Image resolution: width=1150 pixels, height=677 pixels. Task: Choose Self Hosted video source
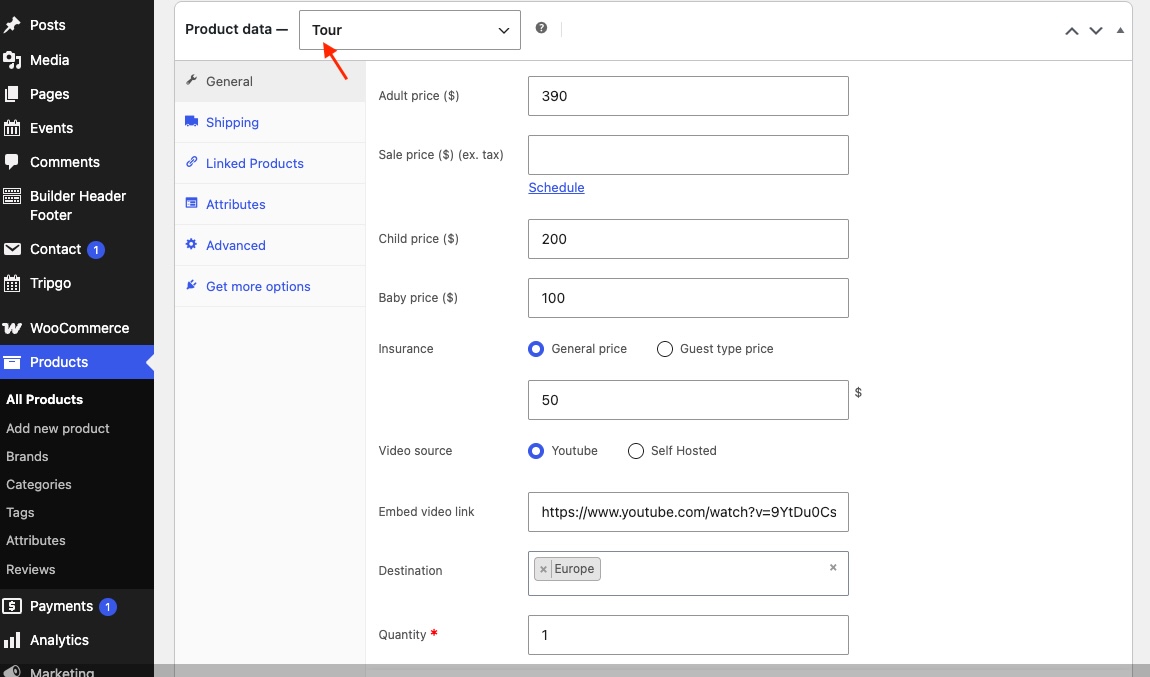[636, 451]
